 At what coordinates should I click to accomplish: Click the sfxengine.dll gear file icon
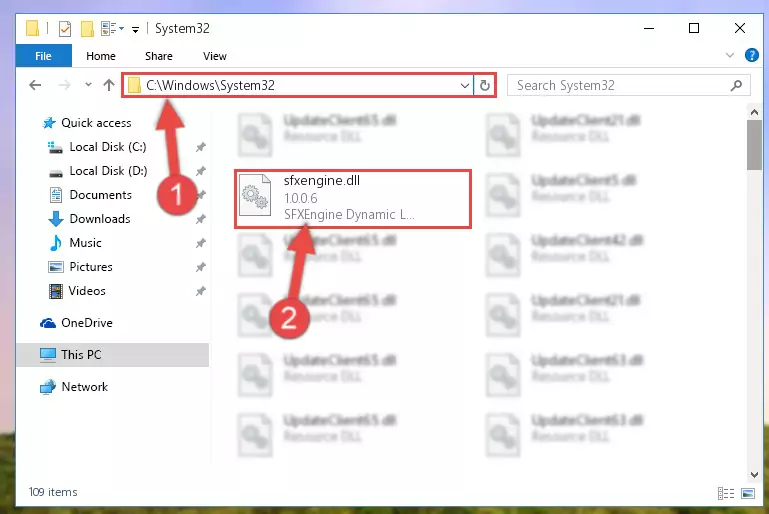pos(255,195)
